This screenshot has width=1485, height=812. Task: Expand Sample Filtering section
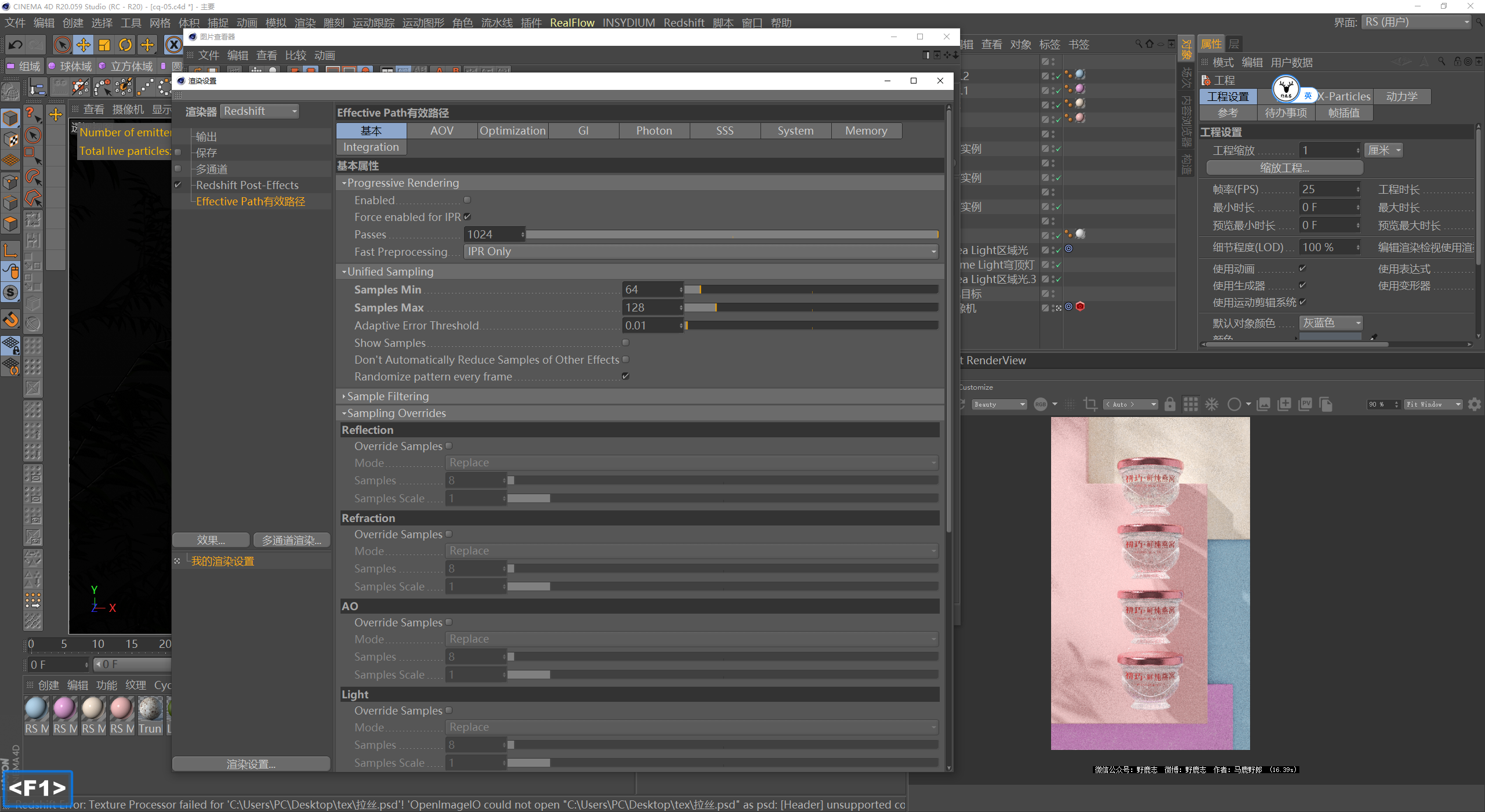click(x=344, y=397)
